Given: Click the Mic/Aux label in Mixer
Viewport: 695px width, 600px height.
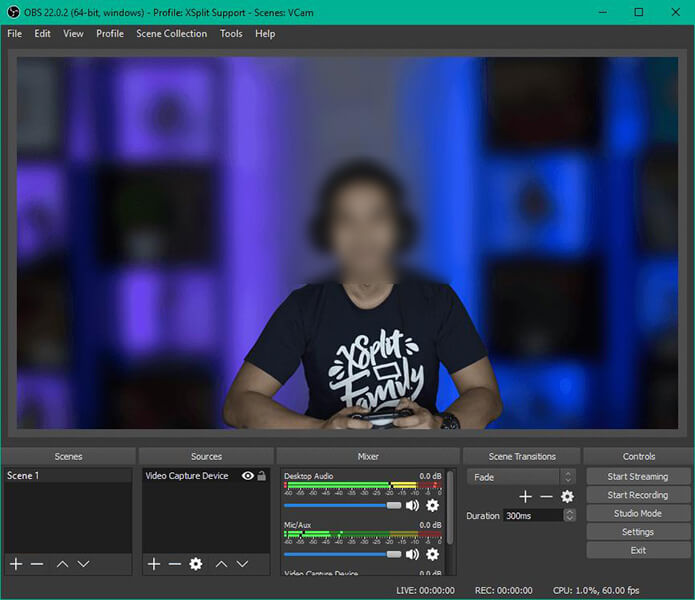Looking at the screenshot, I should point(297,525).
